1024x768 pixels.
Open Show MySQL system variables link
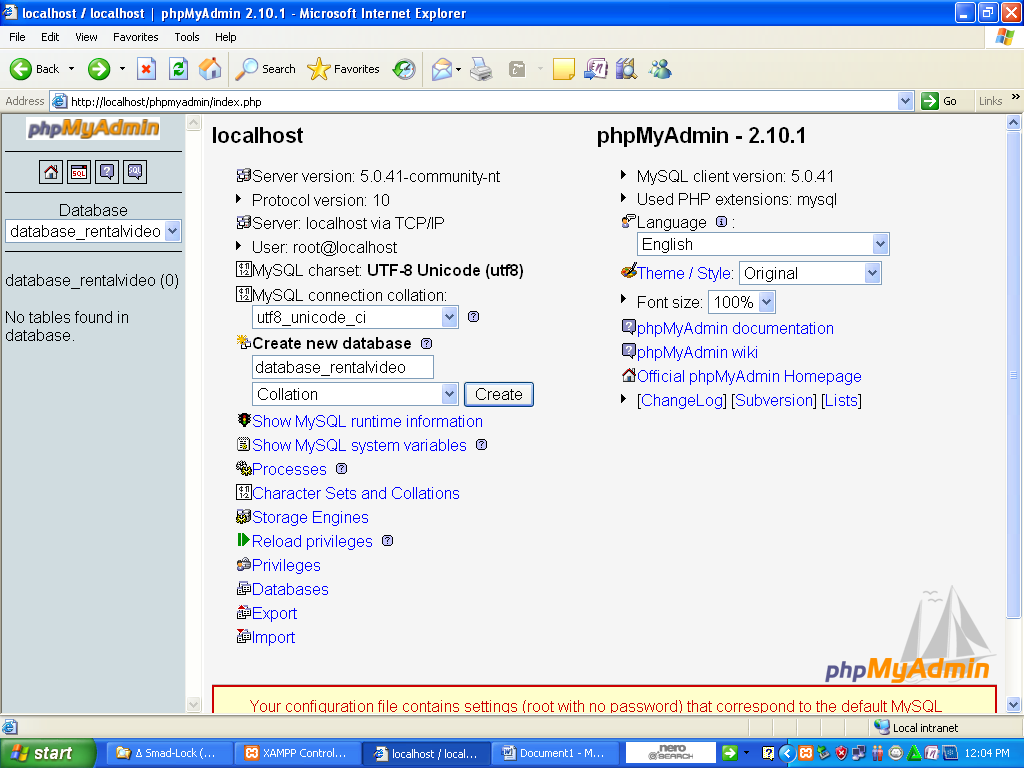[x=359, y=445]
